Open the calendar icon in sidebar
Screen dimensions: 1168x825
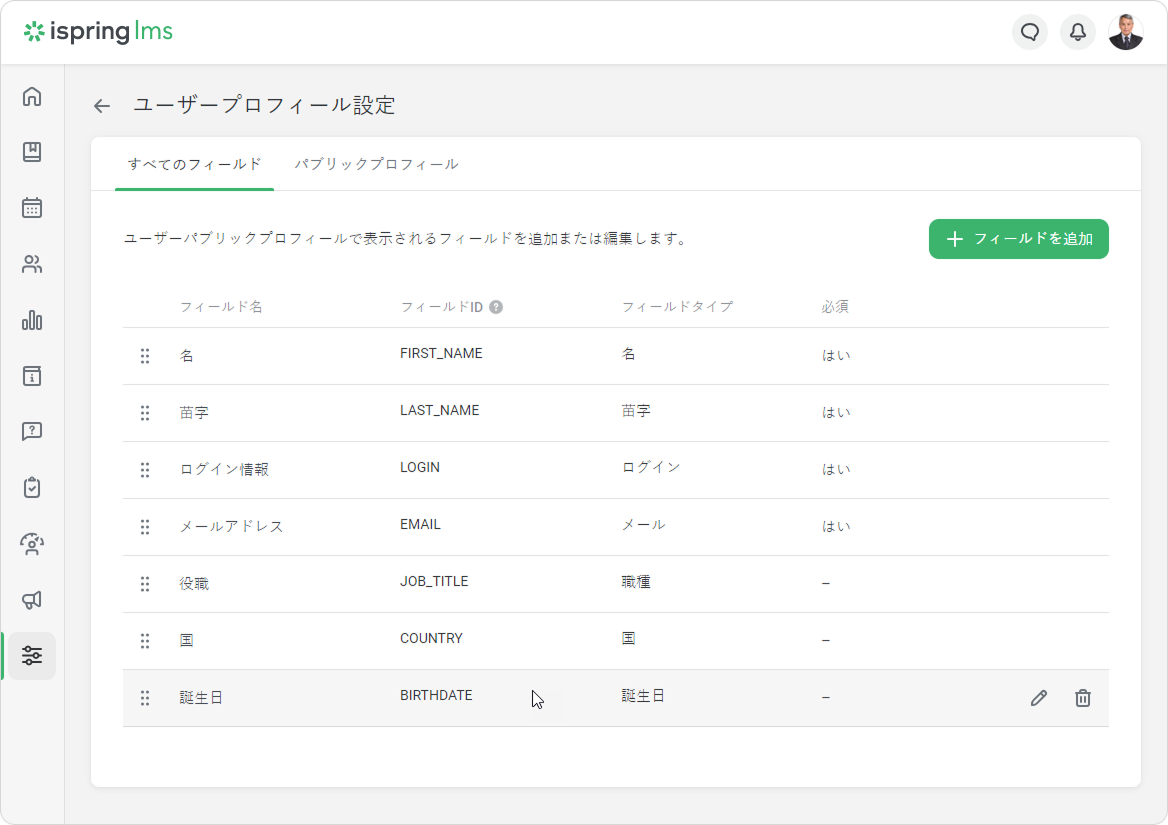[x=32, y=208]
